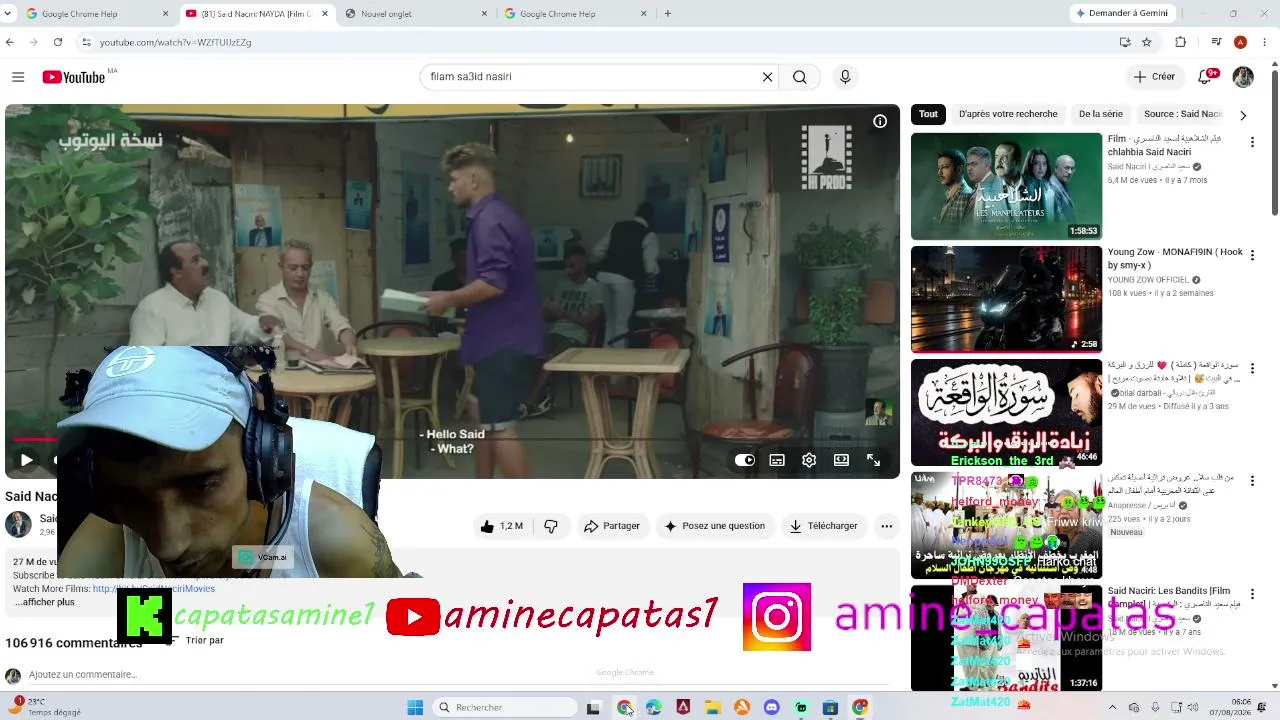Open Microsoft Edge from the taskbar
The height and width of the screenshot is (720, 1280).
654,707
